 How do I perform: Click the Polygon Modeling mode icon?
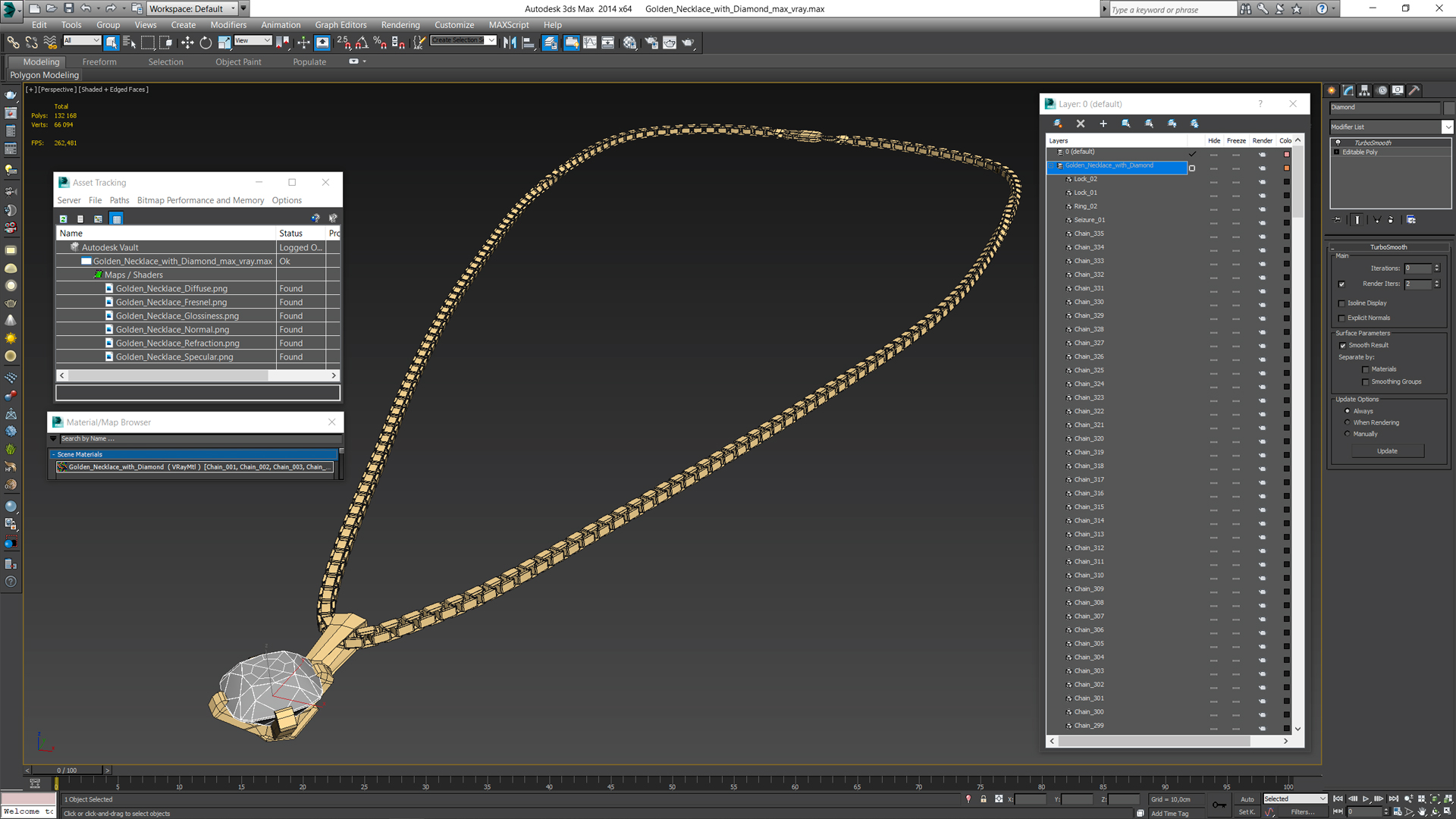coord(44,74)
